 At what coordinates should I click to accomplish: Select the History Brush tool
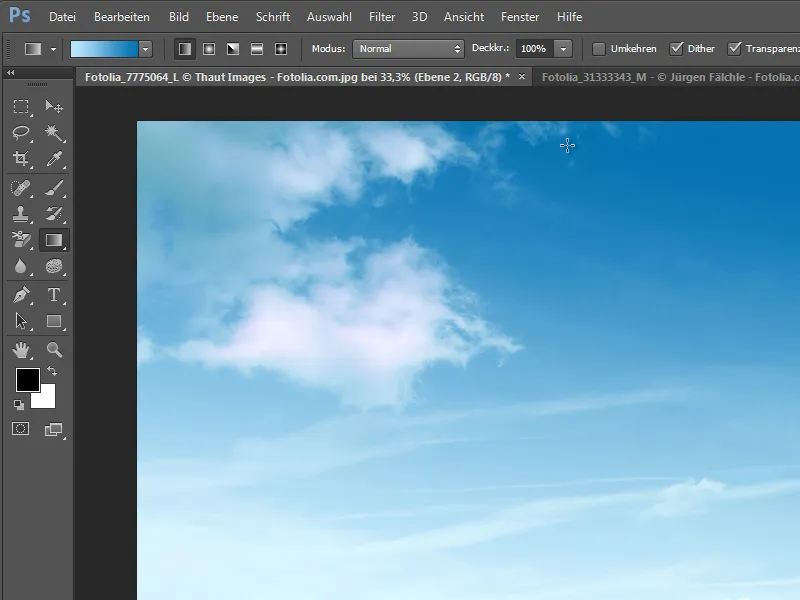54,214
